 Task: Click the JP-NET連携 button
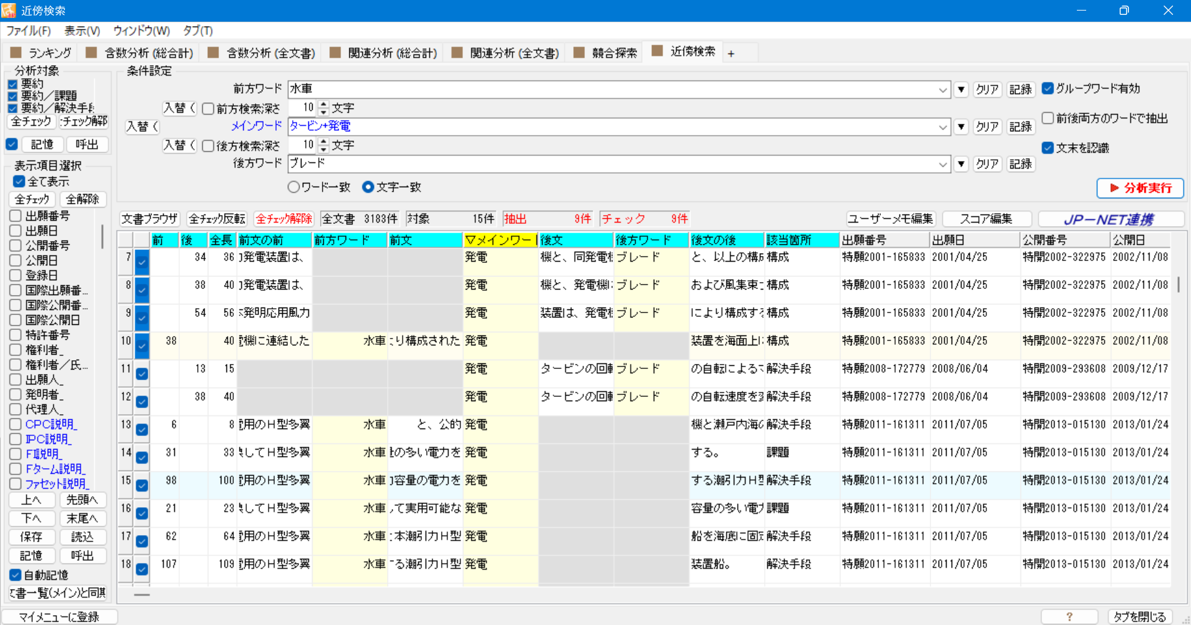(1110, 219)
